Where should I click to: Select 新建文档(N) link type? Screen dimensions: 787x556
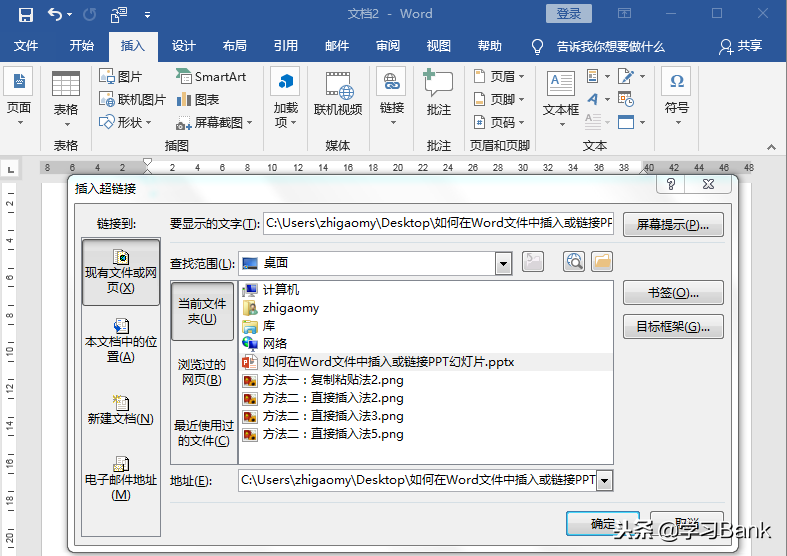click(x=121, y=410)
